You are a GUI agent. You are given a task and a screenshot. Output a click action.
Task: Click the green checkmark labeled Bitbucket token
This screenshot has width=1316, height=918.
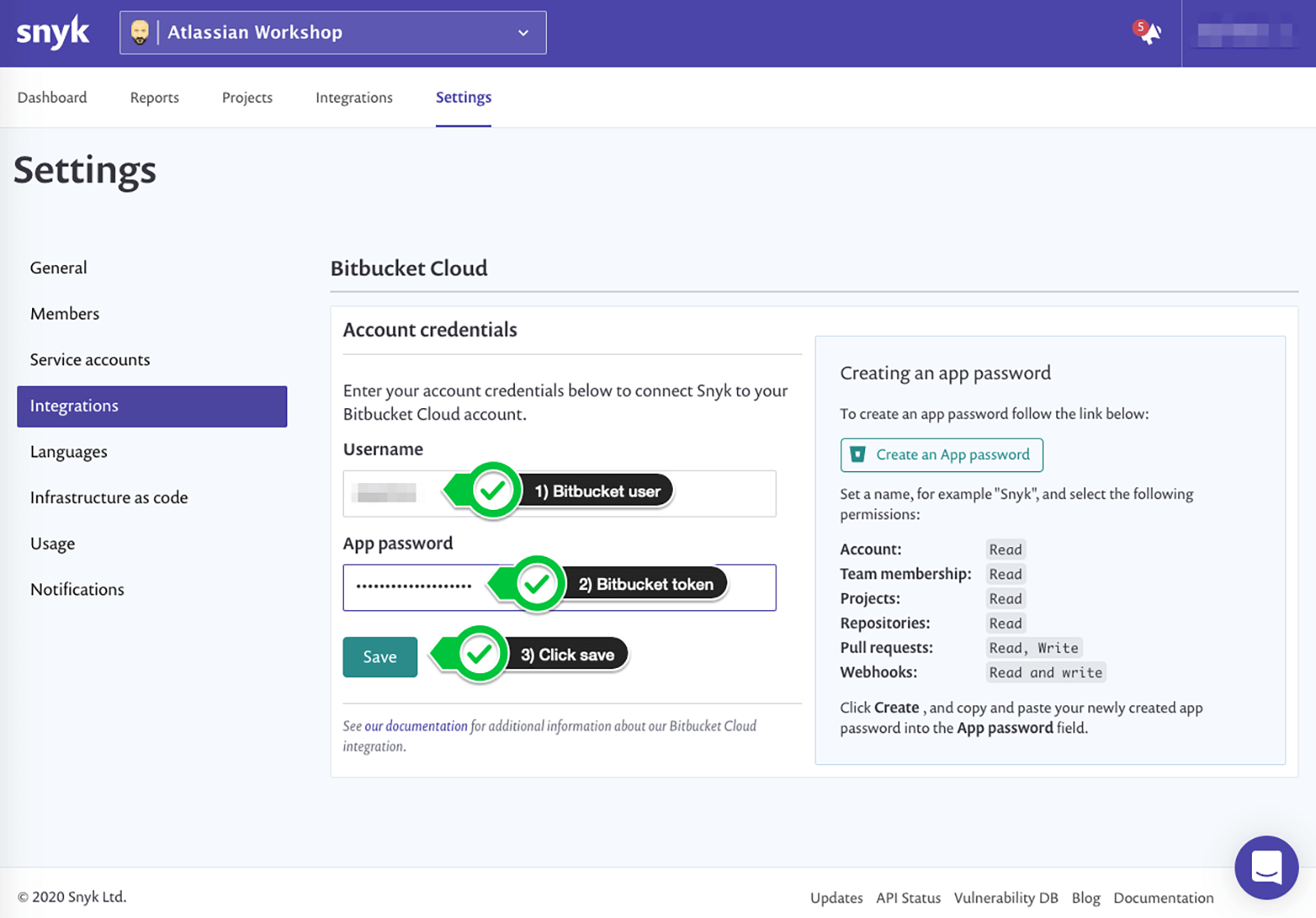[536, 584]
